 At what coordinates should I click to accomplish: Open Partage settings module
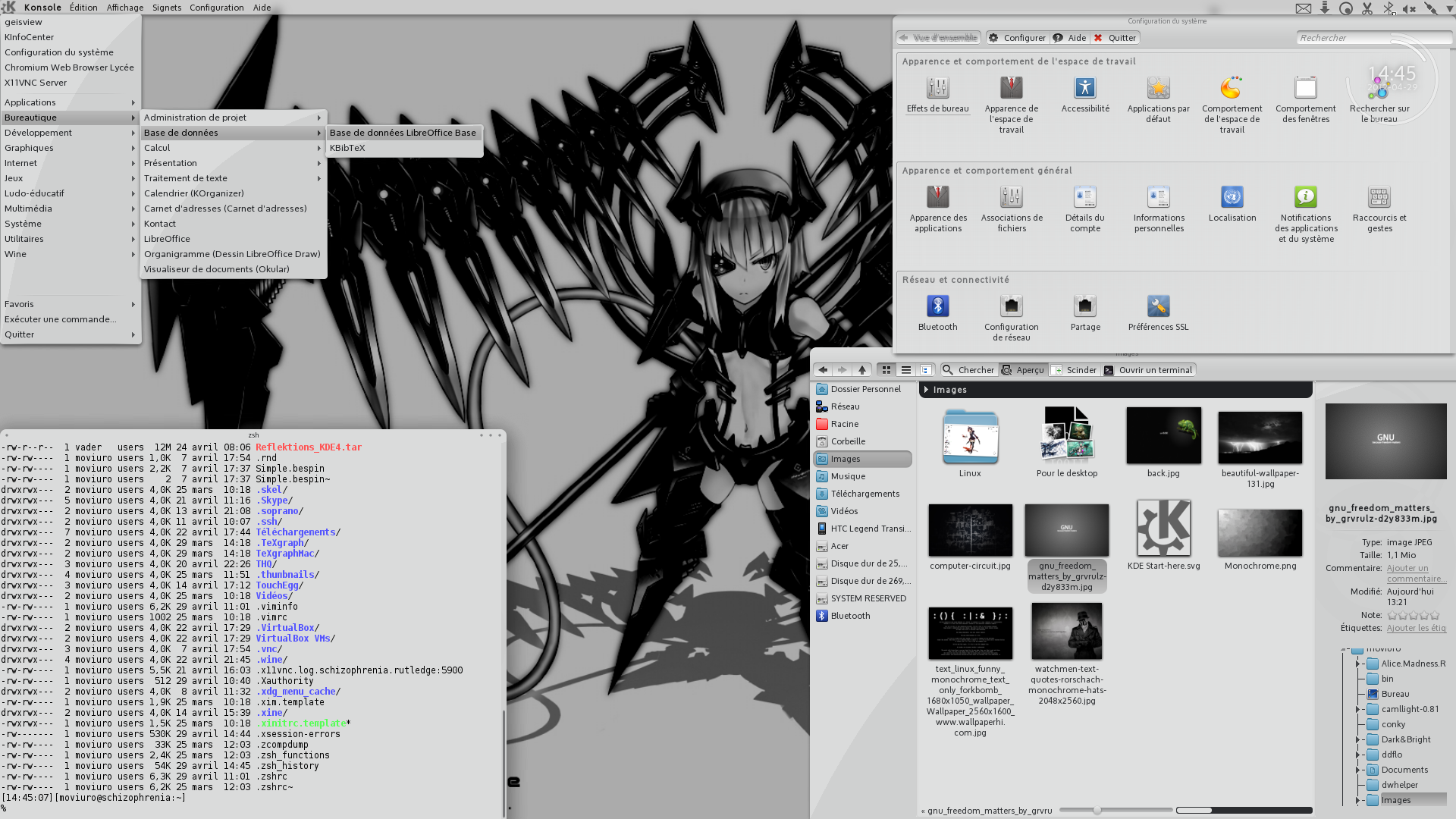pyautogui.click(x=1085, y=313)
